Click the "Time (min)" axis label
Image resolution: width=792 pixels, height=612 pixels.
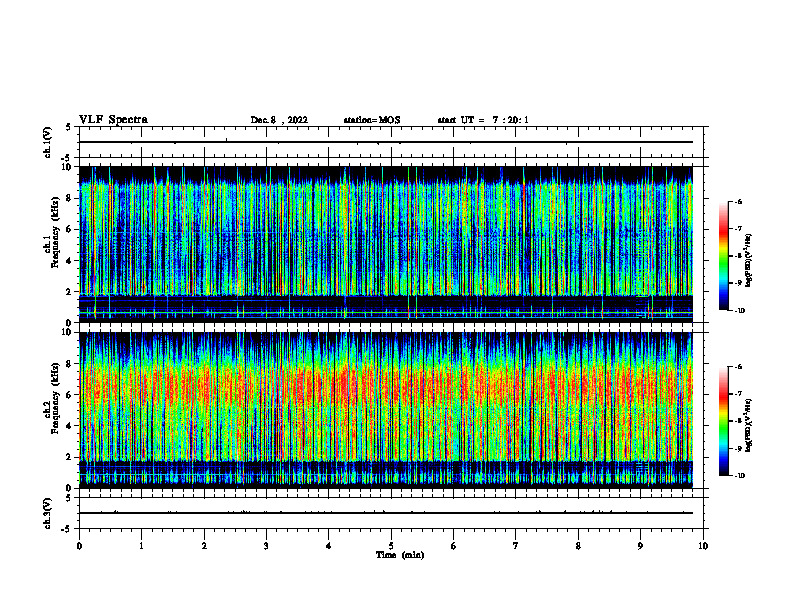[x=400, y=555]
